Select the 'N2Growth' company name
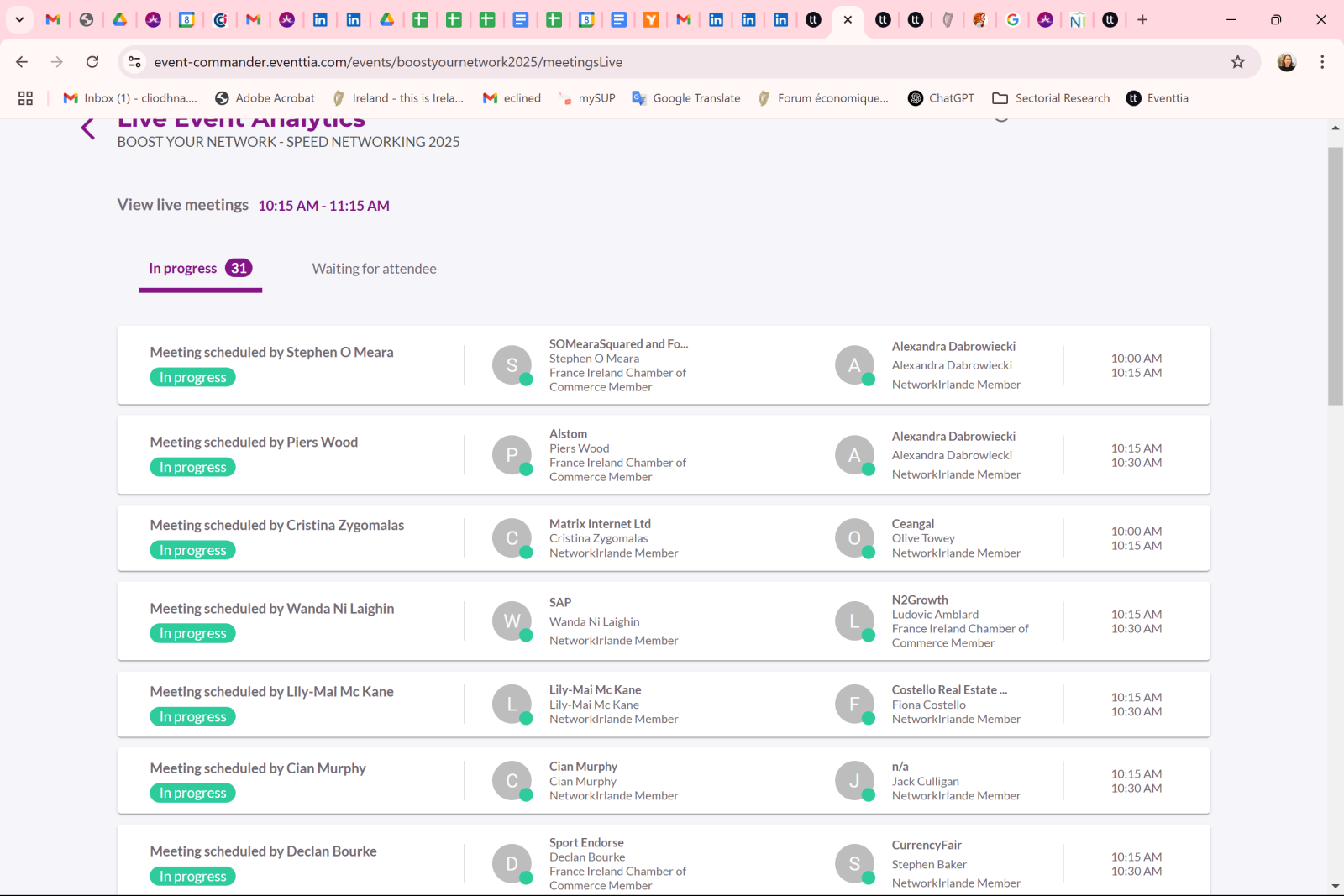The width and height of the screenshot is (1344, 896). pyautogui.click(x=920, y=600)
